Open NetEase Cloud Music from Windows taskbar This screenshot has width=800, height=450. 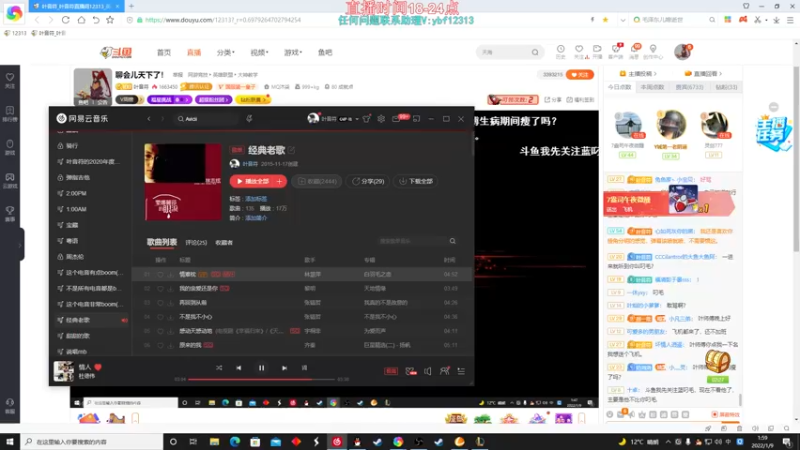pos(337,442)
